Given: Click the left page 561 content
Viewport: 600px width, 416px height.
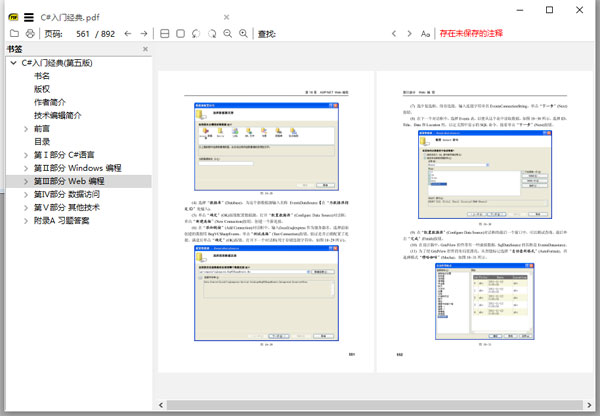Looking at the screenshot, I should (x=266, y=222).
